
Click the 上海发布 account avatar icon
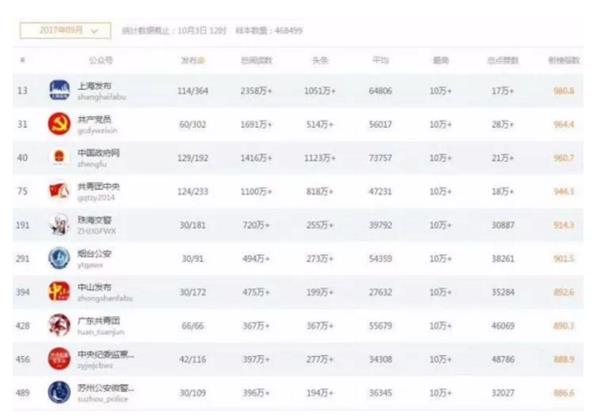click(x=59, y=91)
